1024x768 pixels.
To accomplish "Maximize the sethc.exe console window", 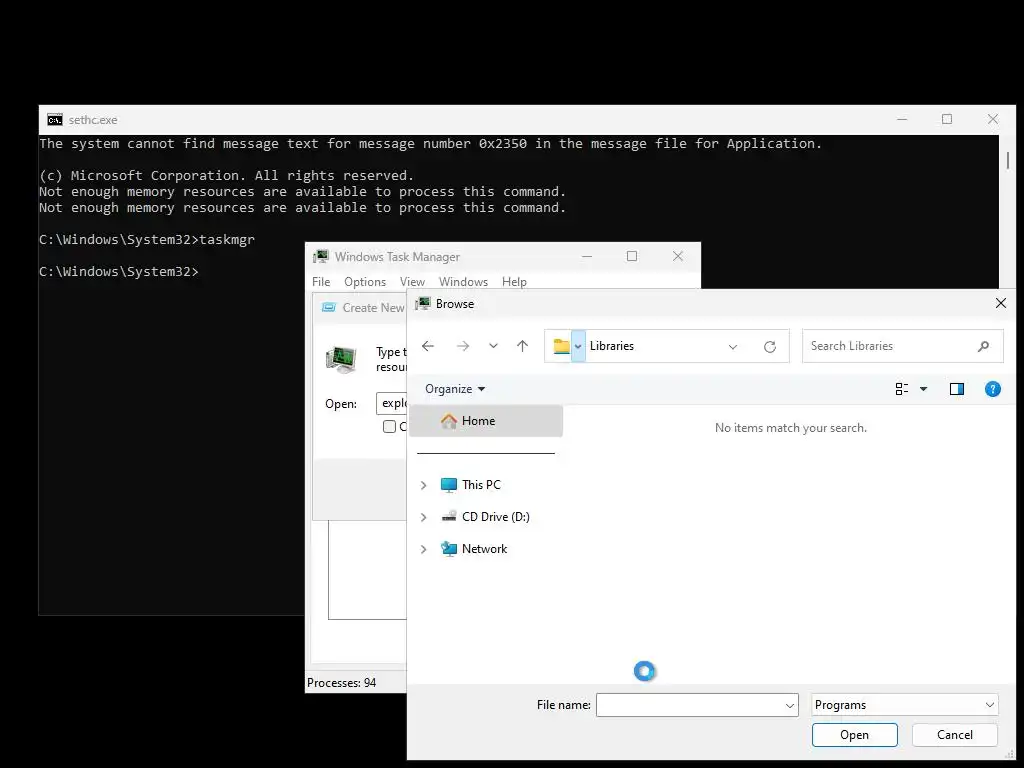I will point(947,120).
